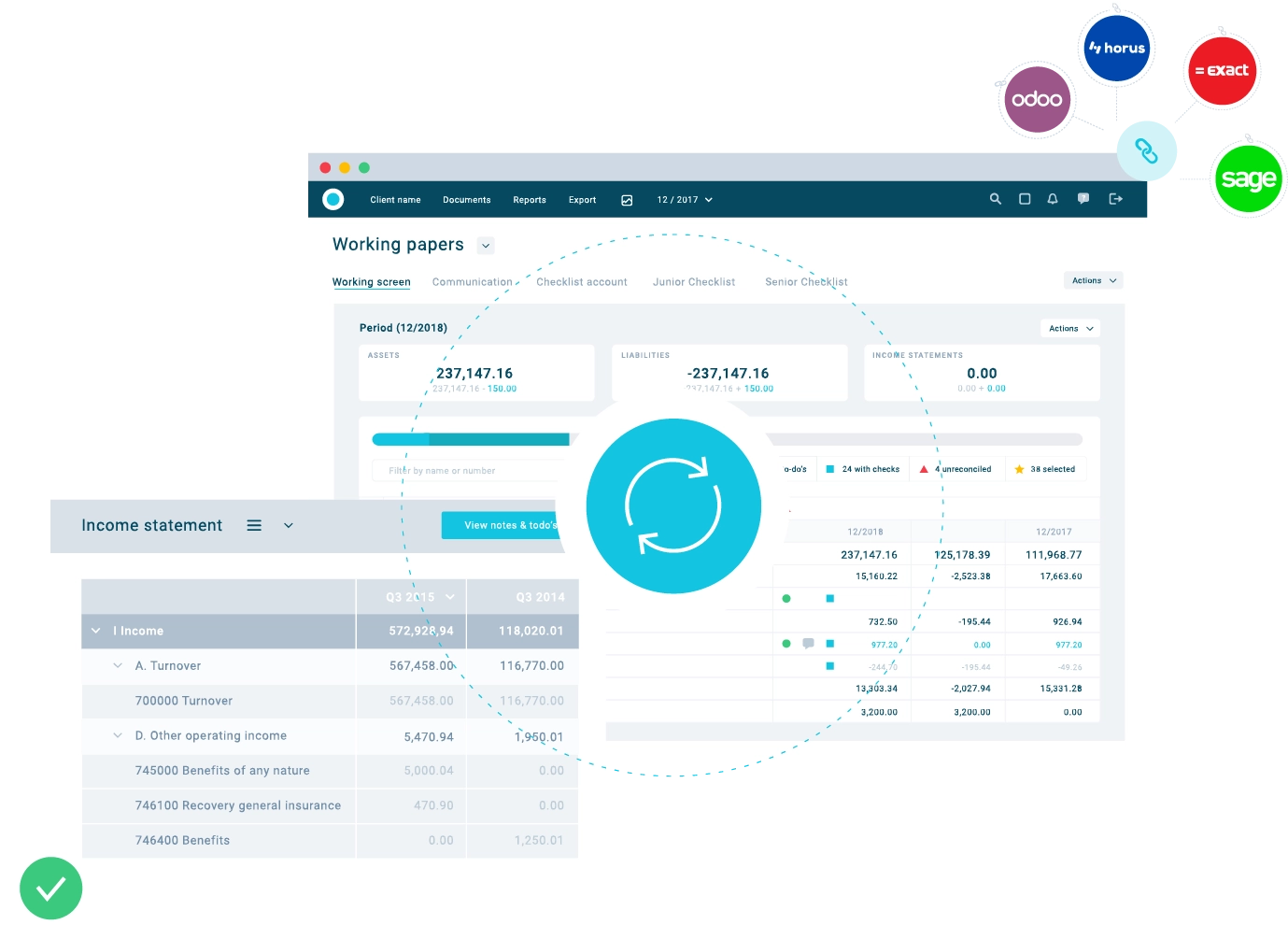
Task: Click the 12/2017 column header
Action: 1054,532
